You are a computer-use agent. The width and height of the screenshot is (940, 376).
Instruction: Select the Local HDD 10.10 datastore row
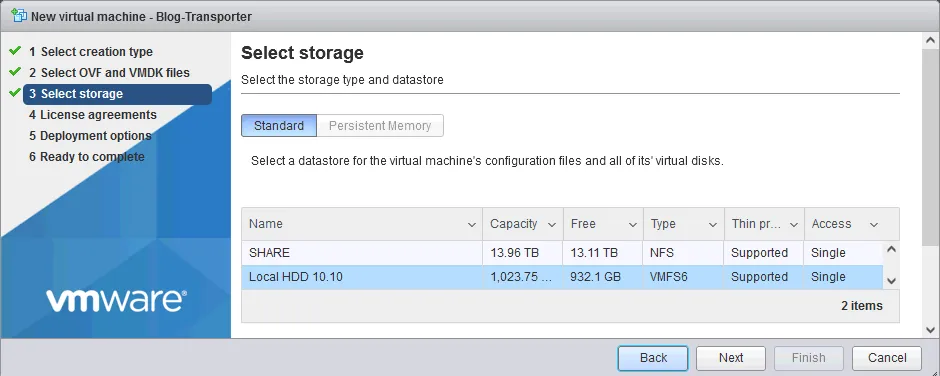coord(562,277)
